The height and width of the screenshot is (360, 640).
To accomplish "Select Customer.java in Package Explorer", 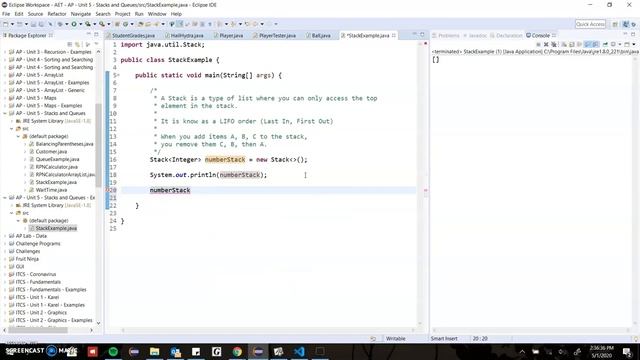I will pyautogui.click(x=51, y=151).
